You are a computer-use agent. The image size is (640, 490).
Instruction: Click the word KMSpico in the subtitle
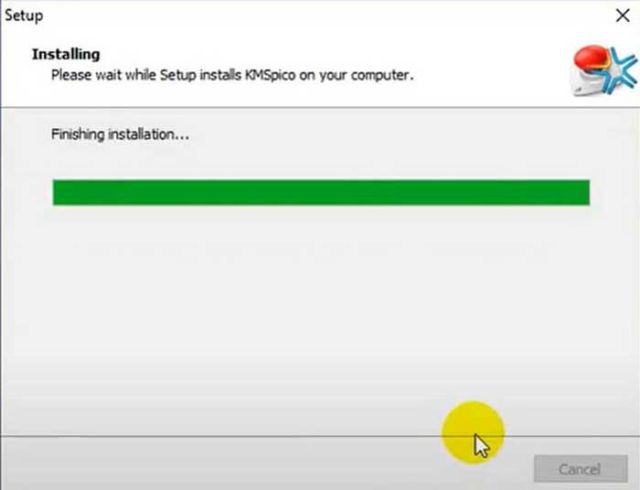point(270,75)
